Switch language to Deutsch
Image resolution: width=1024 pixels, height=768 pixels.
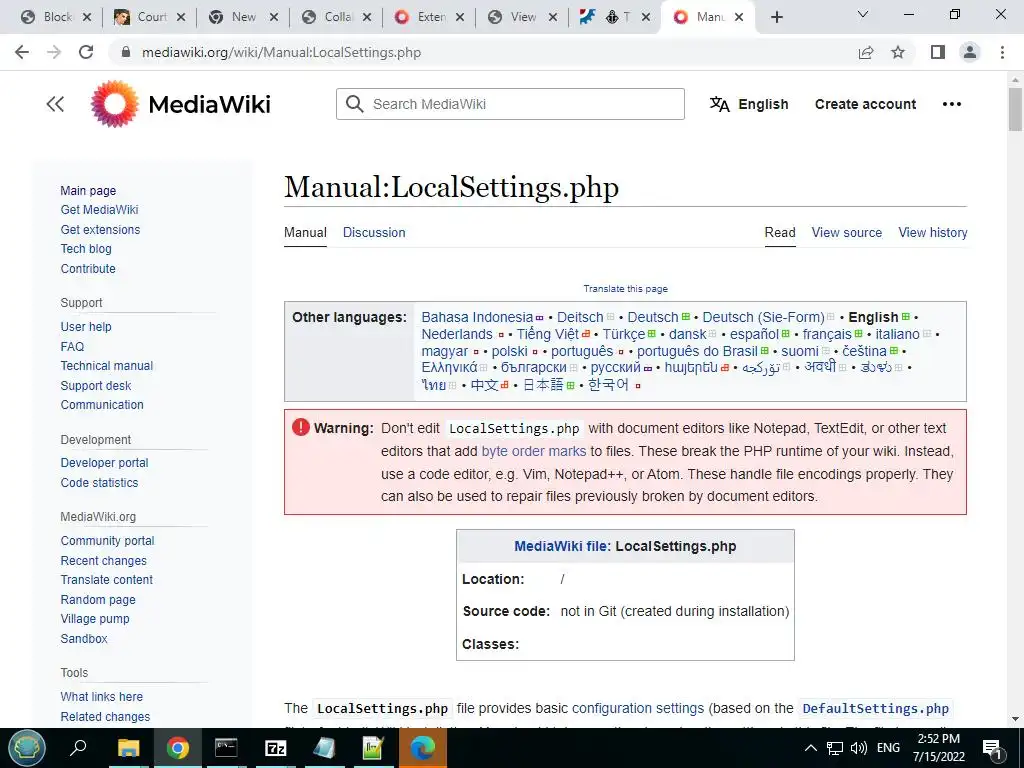[x=653, y=317]
